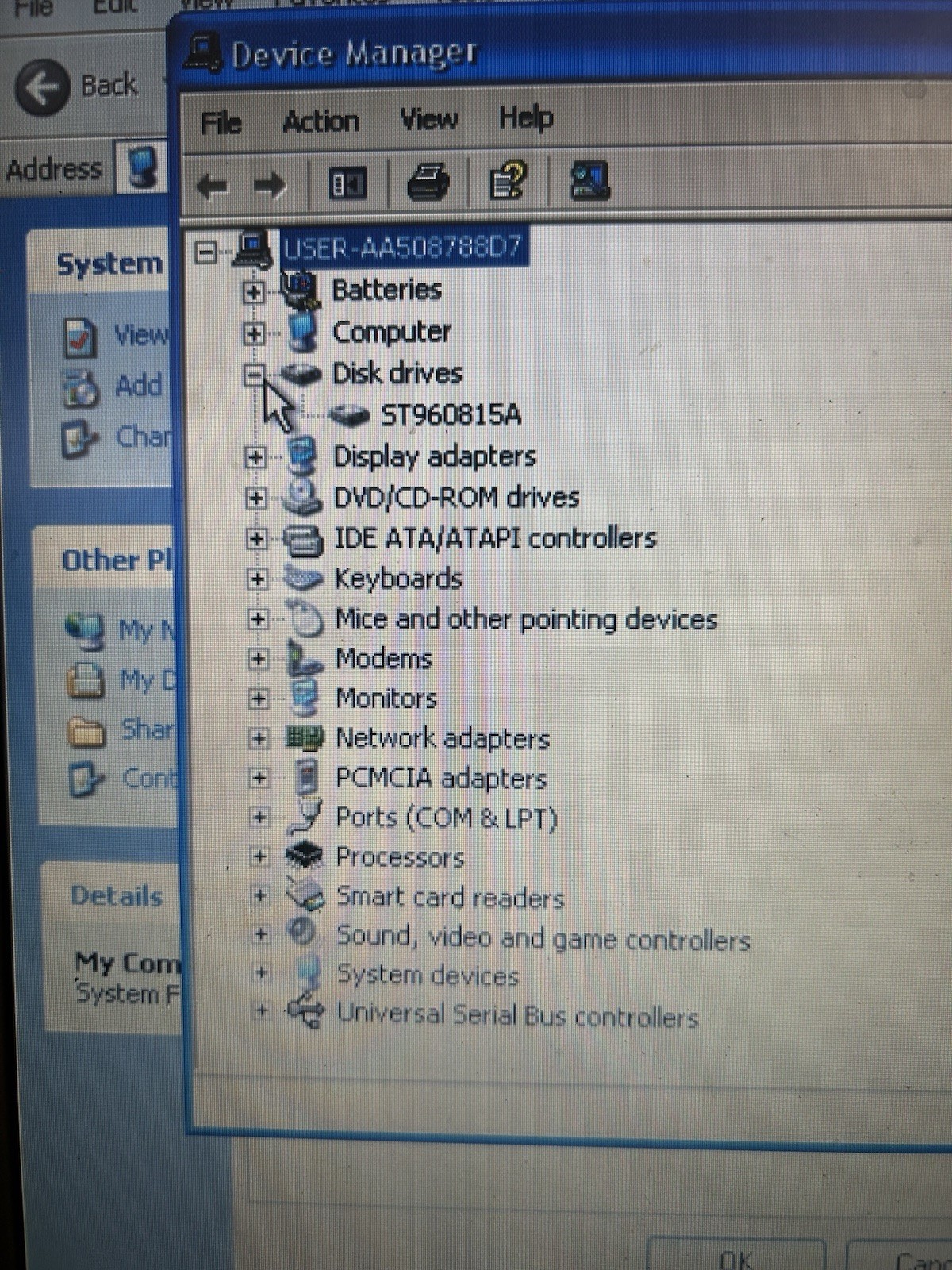Collapse the Disk drives category

coord(254,375)
